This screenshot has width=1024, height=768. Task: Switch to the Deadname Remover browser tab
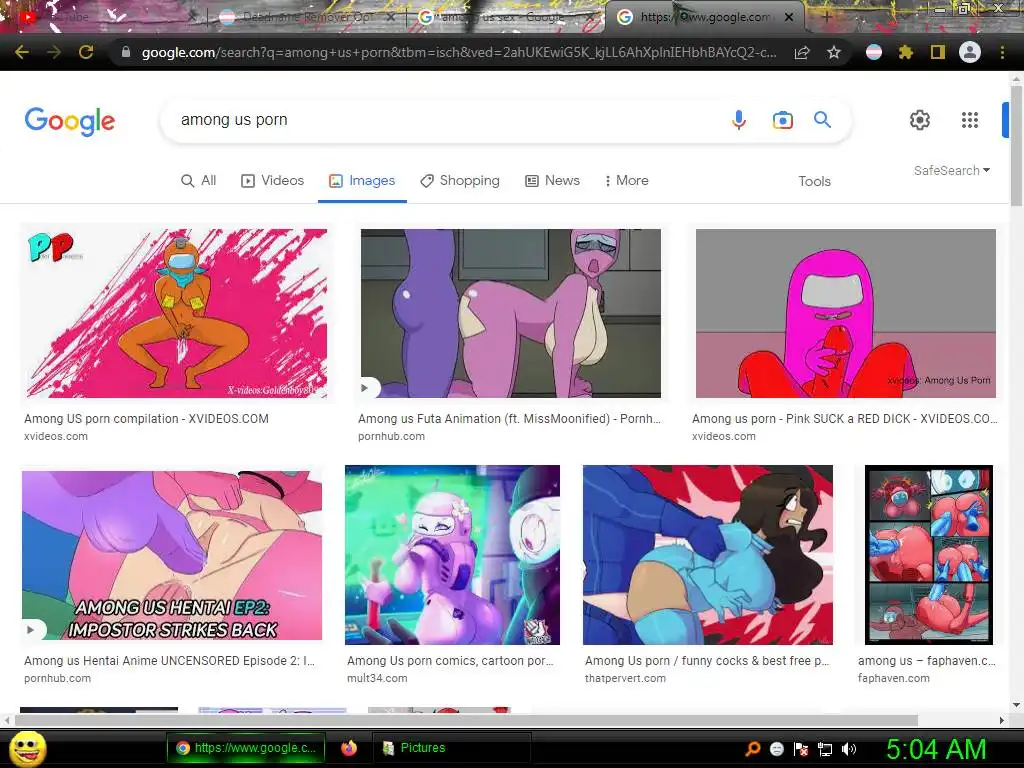click(305, 18)
